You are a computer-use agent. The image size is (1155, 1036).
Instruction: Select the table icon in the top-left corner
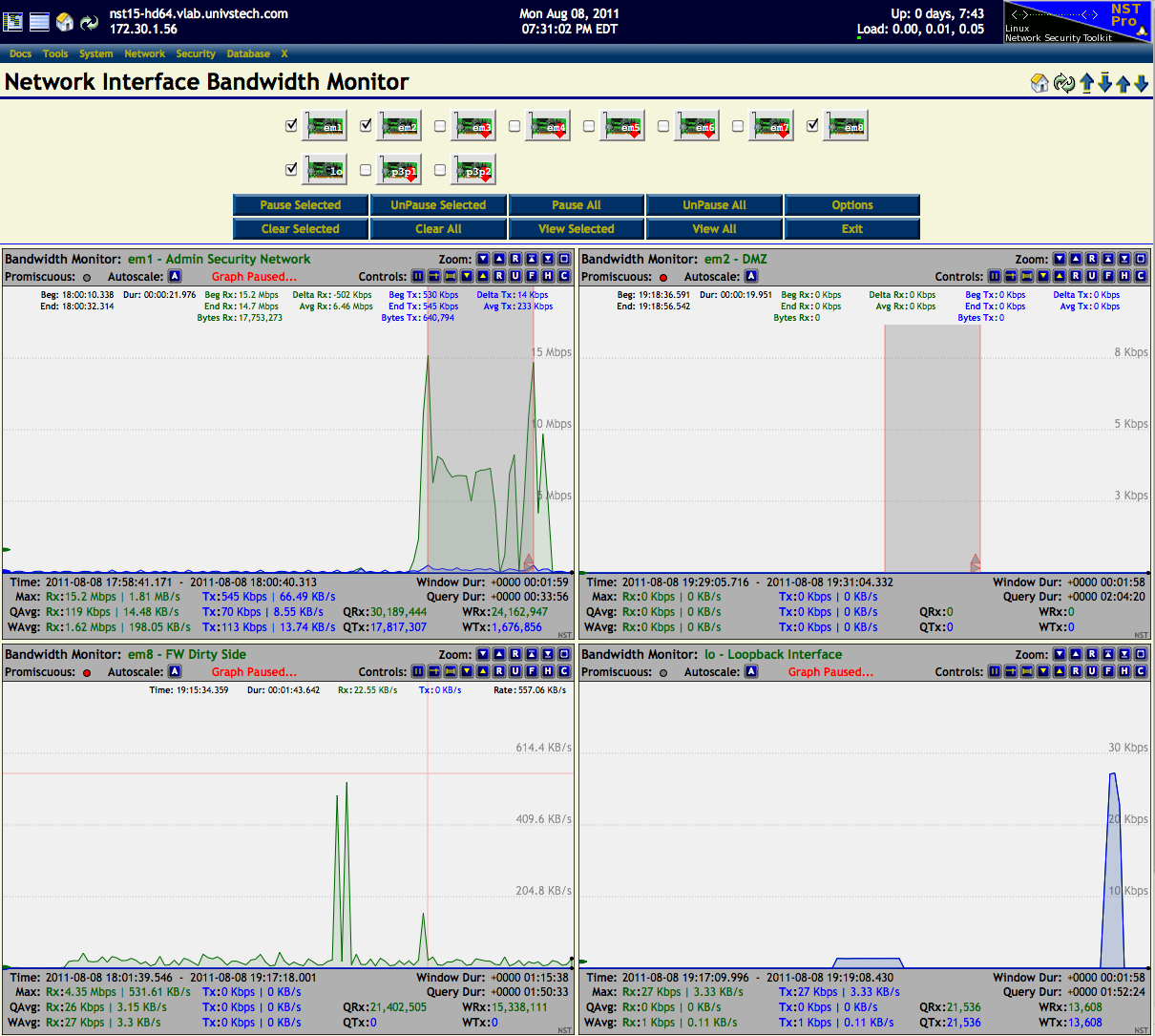(12, 20)
